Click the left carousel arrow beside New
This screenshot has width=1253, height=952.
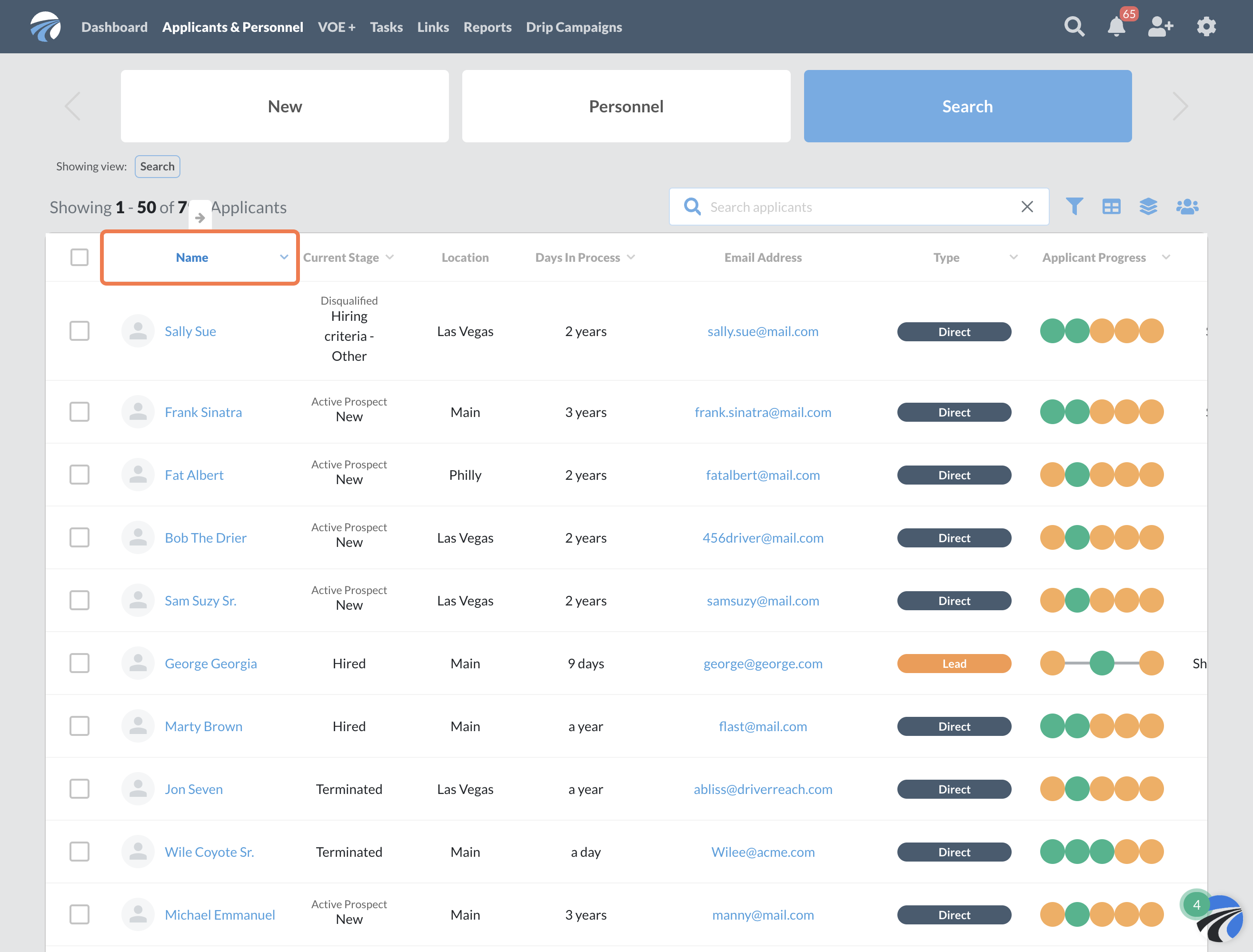72,106
